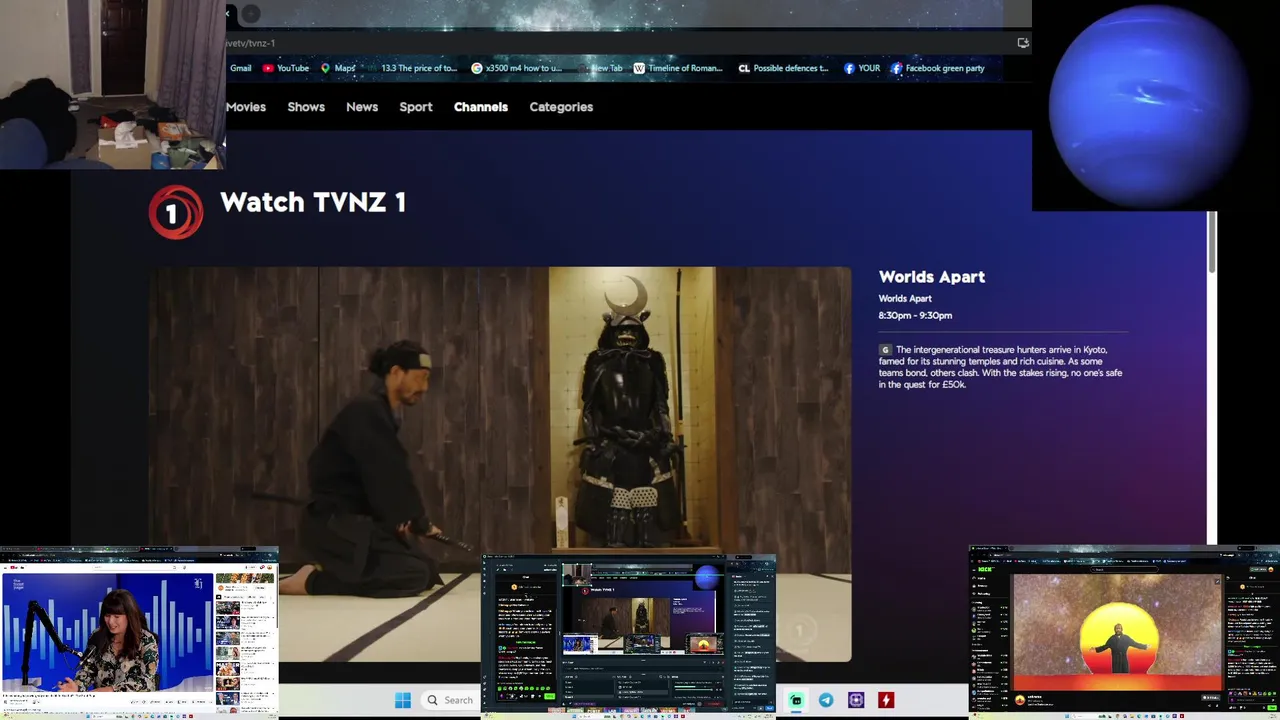Click the TVNZ 1 circular logo
The height and width of the screenshot is (720, 1280).
point(176,212)
